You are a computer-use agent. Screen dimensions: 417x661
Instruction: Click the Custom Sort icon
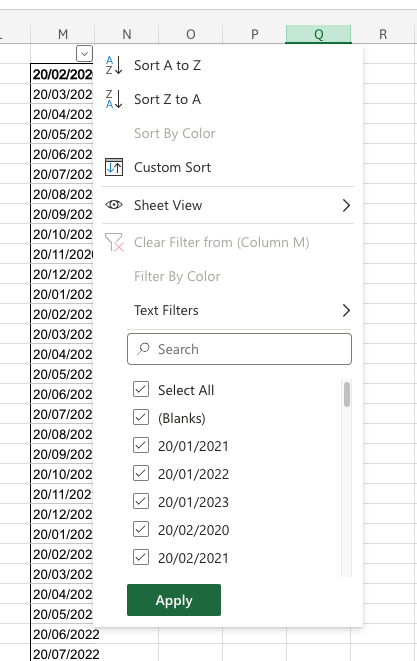114,167
